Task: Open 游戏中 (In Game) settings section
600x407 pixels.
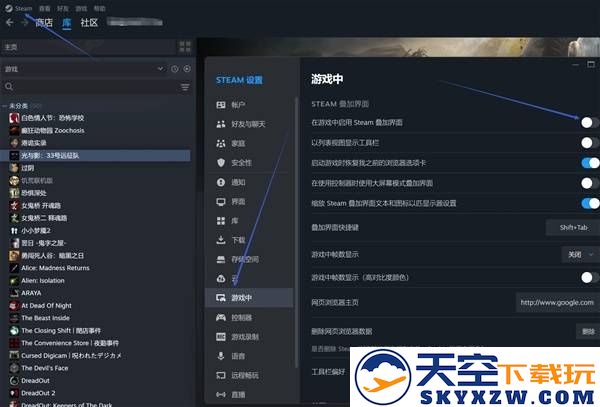Action: tap(249, 298)
